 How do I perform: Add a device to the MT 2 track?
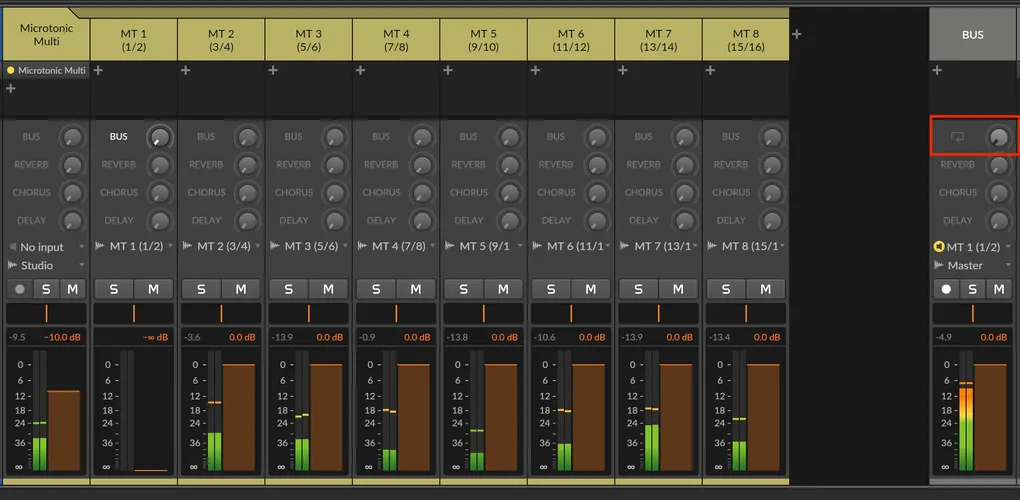pyautogui.click(x=185, y=70)
